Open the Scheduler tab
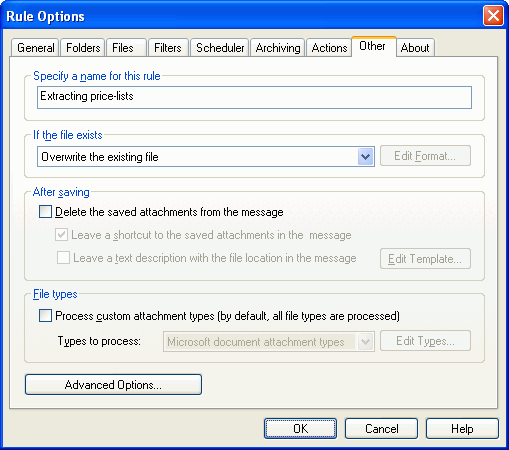The height and width of the screenshot is (450, 509). coord(220,48)
